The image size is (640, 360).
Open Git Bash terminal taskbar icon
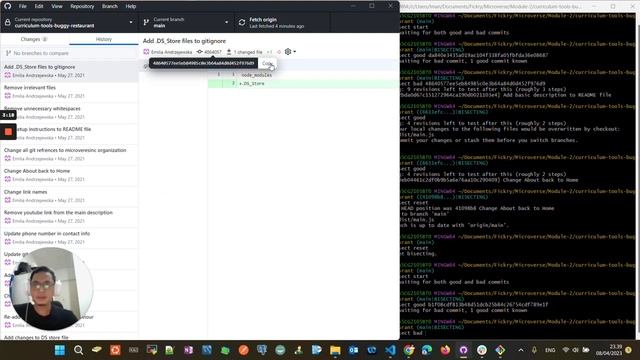coord(500,350)
